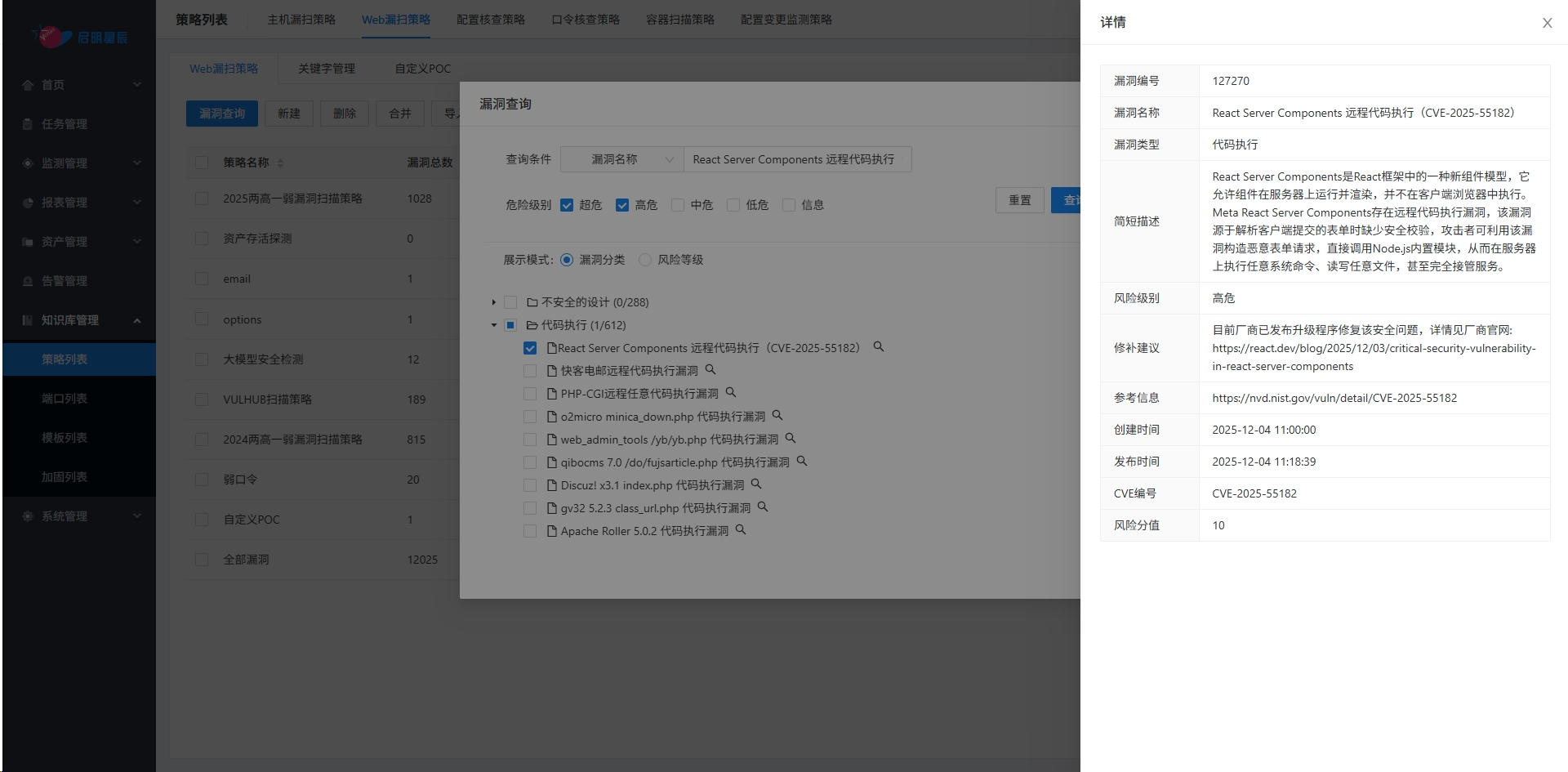This screenshot has width=1568, height=772.
Task: Uncheck the 超危 severity checkbox
Action: click(x=567, y=205)
